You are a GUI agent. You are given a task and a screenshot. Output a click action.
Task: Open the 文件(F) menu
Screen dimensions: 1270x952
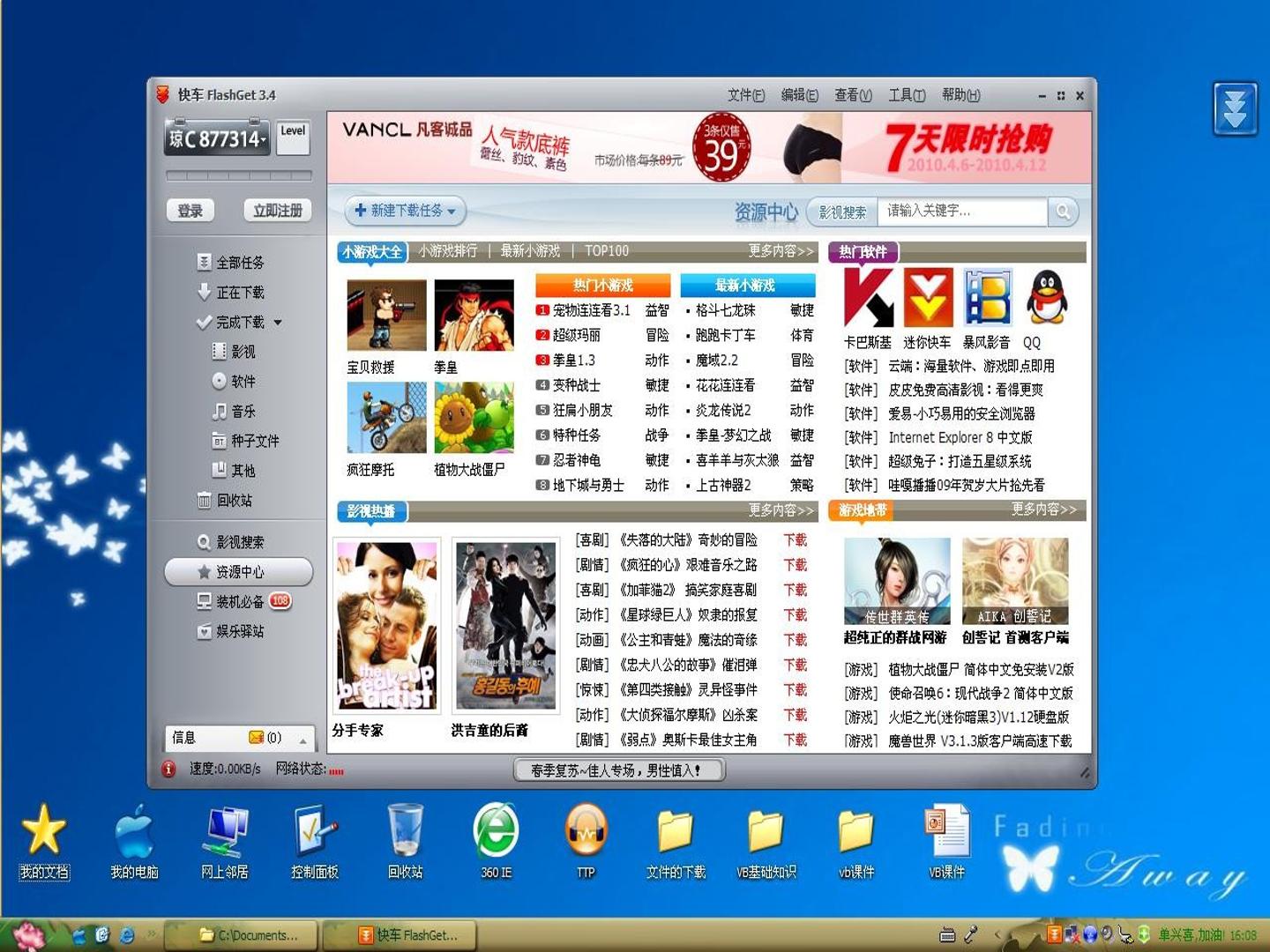[746, 95]
